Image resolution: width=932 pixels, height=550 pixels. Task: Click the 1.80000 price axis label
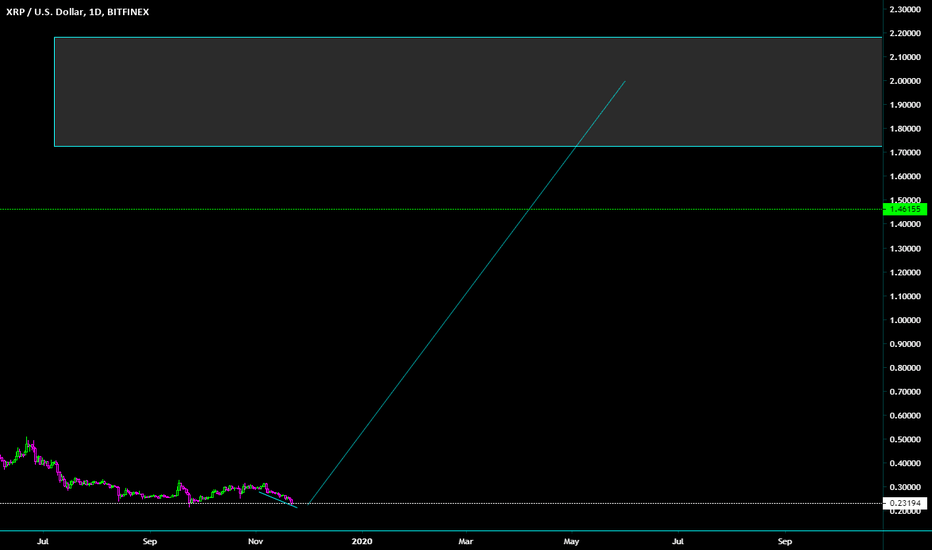click(905, 128)
